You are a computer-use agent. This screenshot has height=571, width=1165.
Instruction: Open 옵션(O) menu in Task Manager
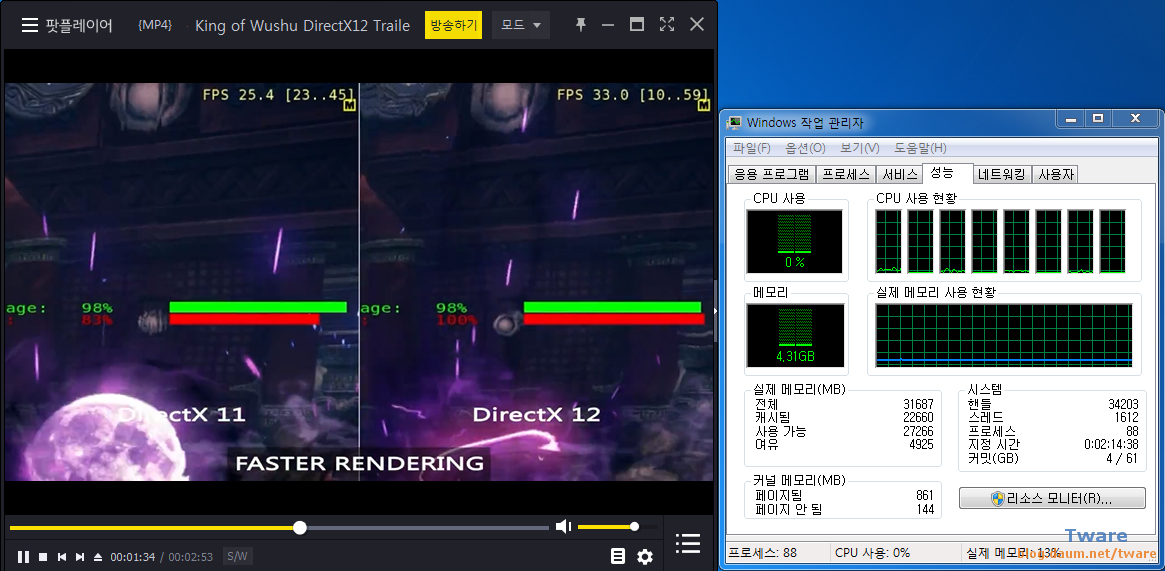pos(805,148)
